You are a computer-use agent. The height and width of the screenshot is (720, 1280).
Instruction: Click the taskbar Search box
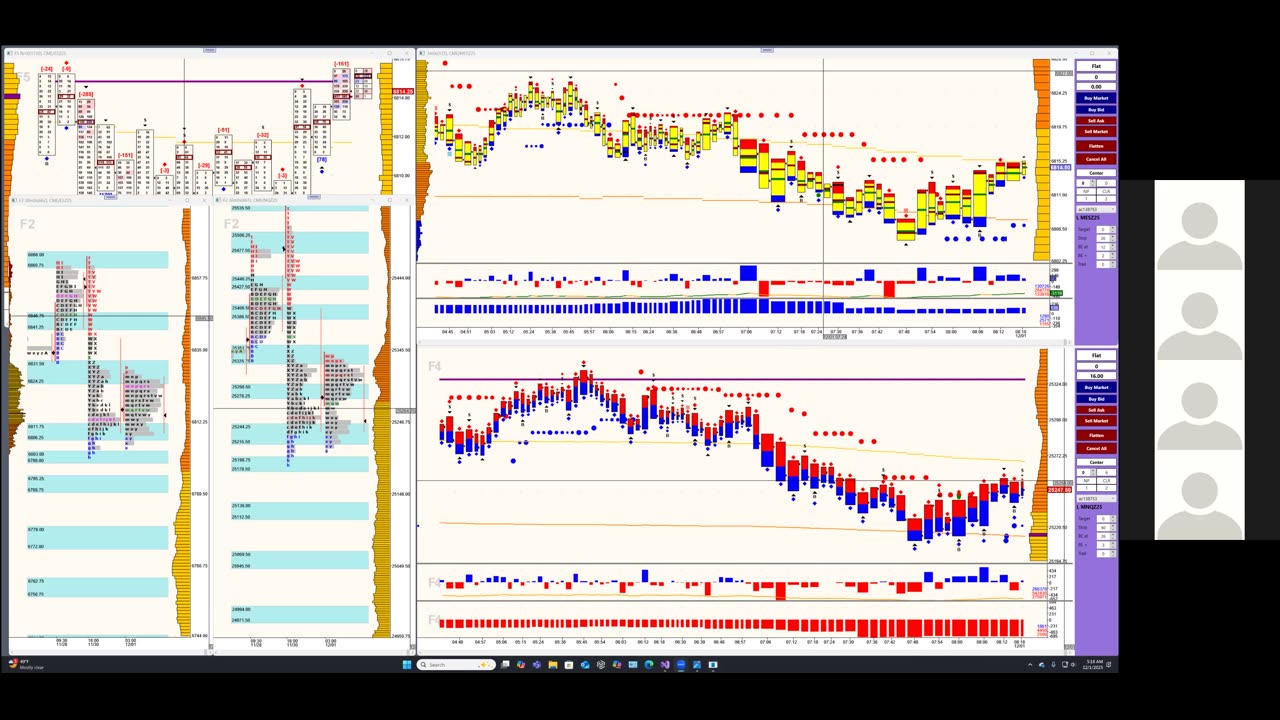(x=457, y=664)
